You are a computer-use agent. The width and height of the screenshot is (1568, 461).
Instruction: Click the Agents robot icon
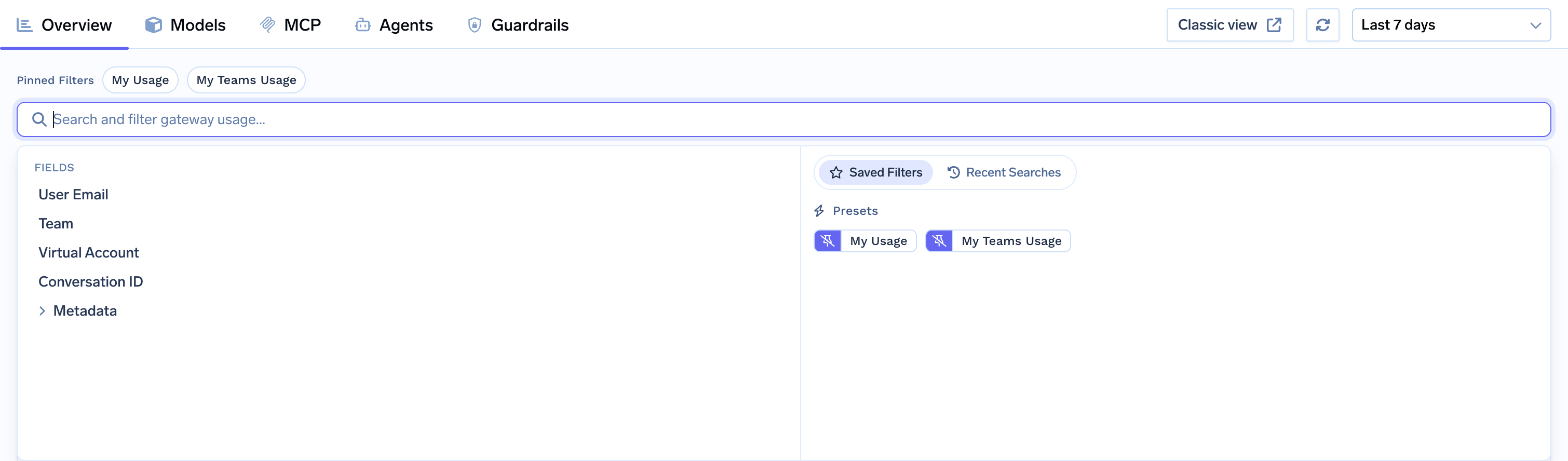pyautogui.click(x=363, y=25)
